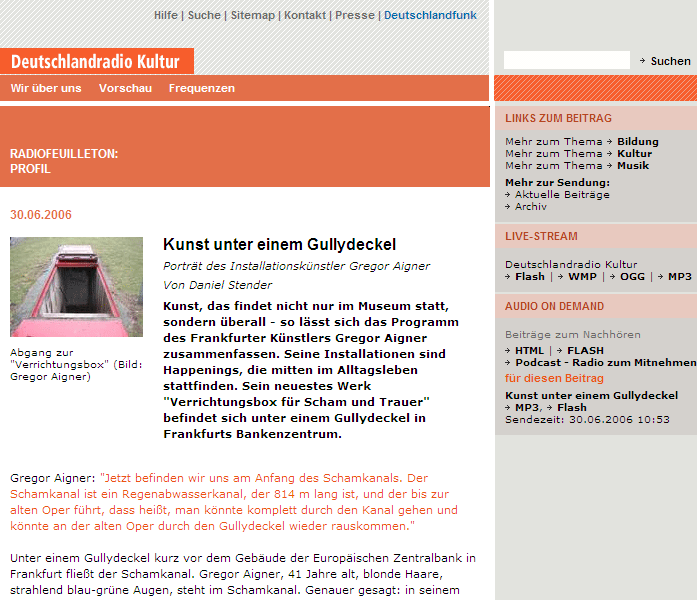The image size is (697, 600).
Task: Open the Hilfe link in top navigation
Action: coord(166,15)
